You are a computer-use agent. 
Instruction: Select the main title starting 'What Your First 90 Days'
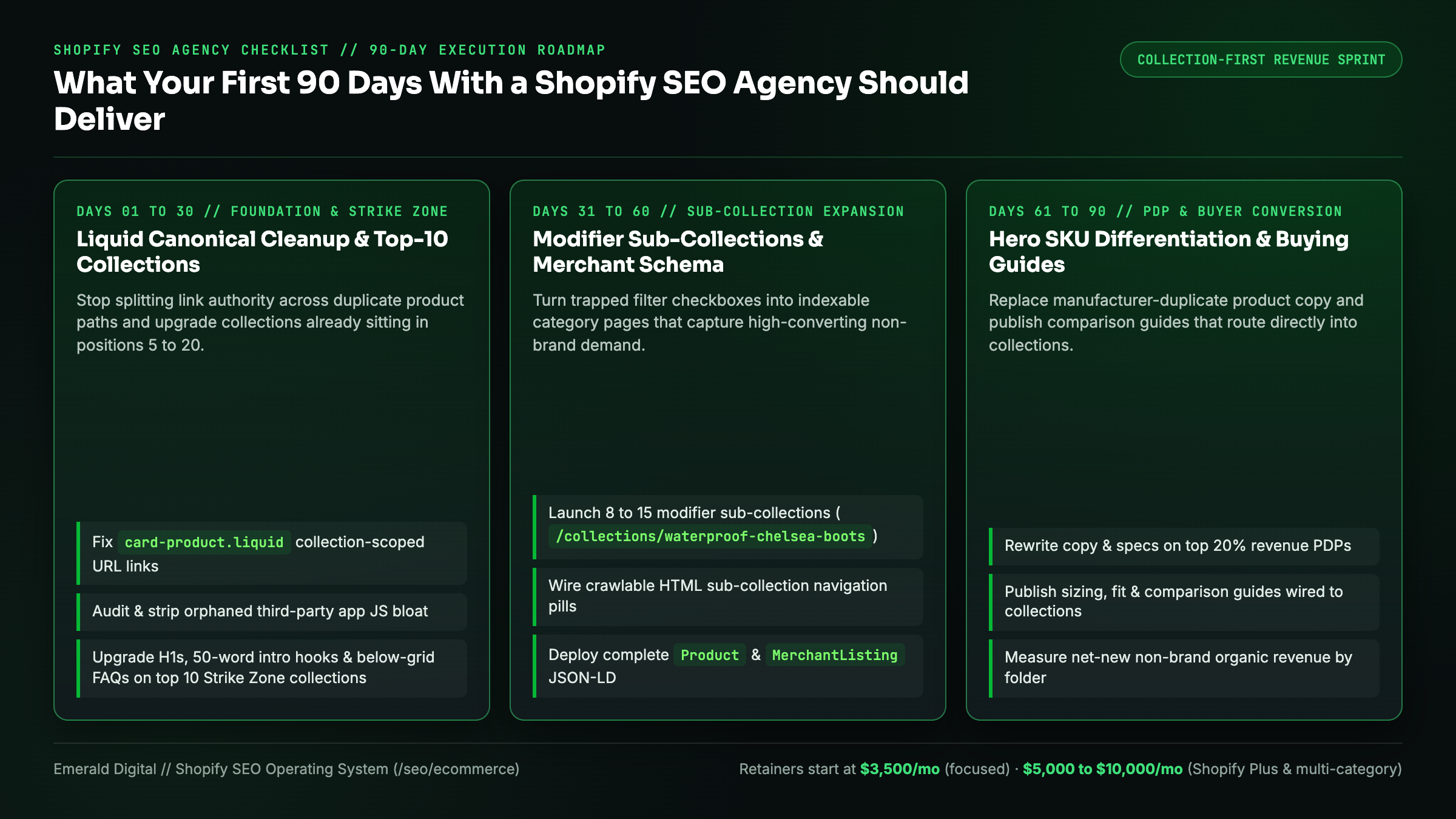point(511,100)
